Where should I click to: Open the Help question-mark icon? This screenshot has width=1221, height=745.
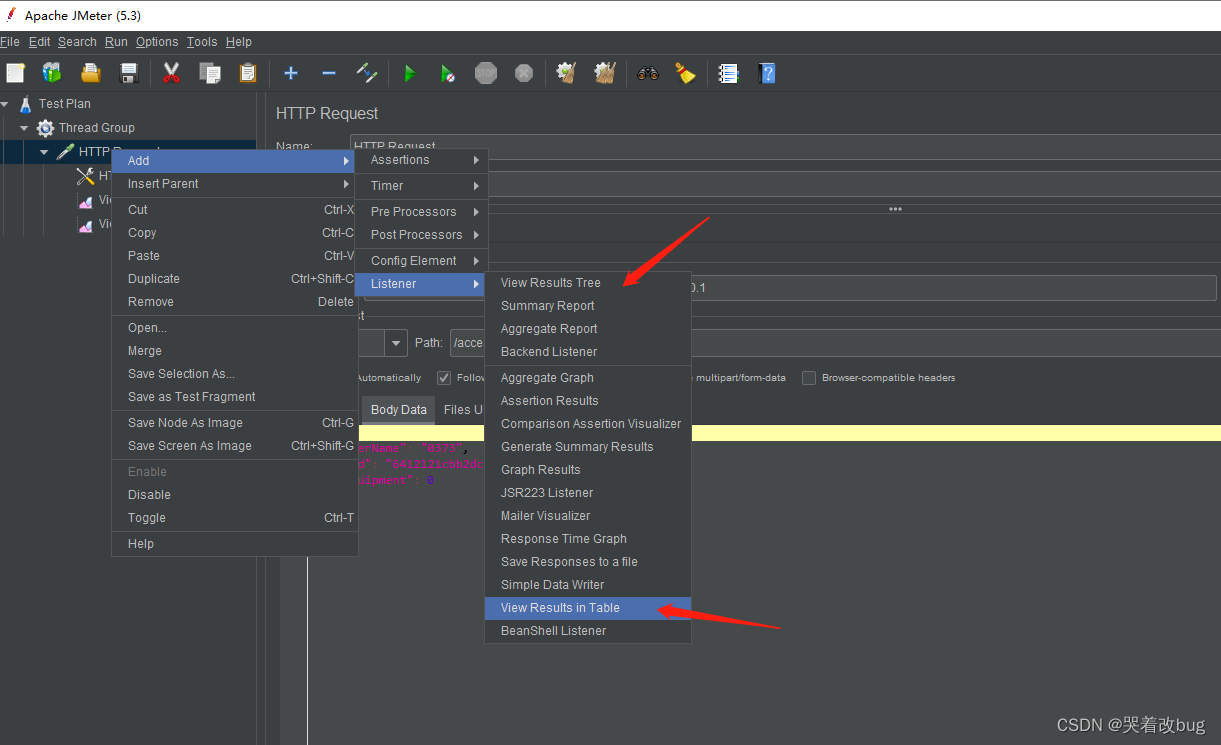click(x=767, y=73)
